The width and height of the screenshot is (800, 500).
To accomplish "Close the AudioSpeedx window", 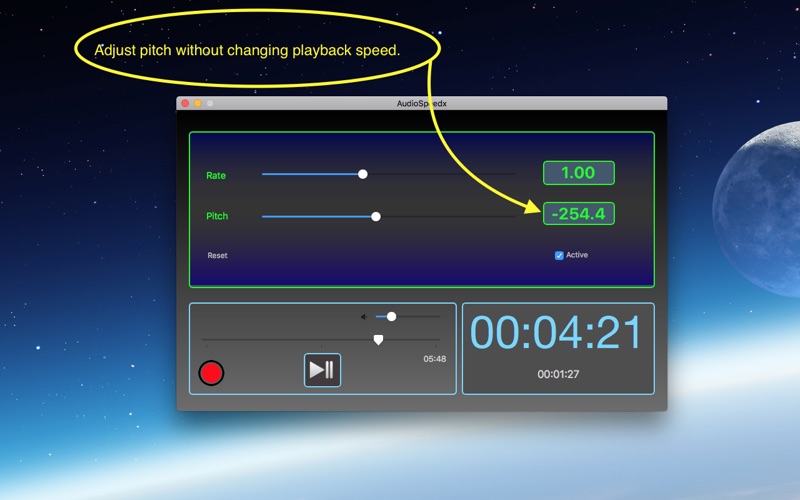I will [185, 103].
